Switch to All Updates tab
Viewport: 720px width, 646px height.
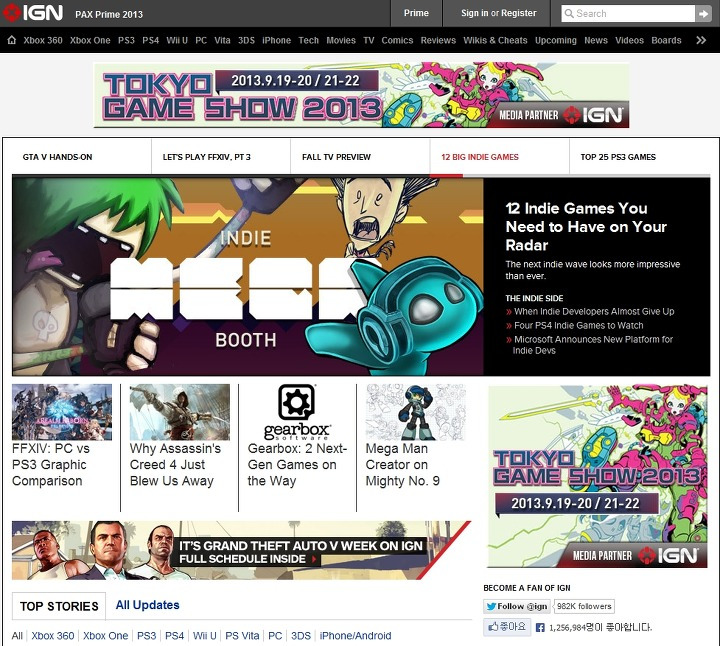[x=147, y=605]
